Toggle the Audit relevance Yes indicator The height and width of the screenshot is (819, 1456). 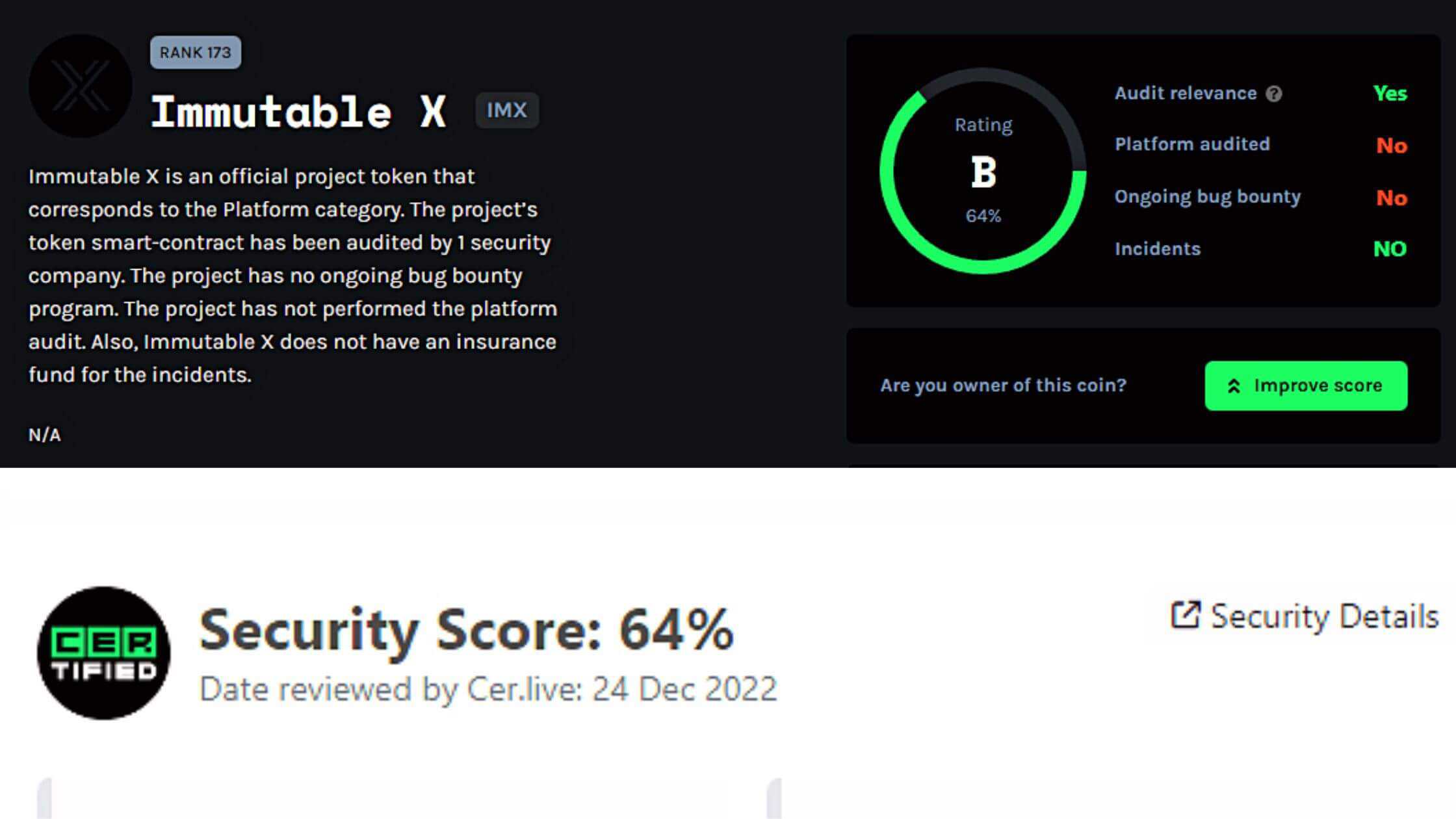click(x=1391, y=93)
